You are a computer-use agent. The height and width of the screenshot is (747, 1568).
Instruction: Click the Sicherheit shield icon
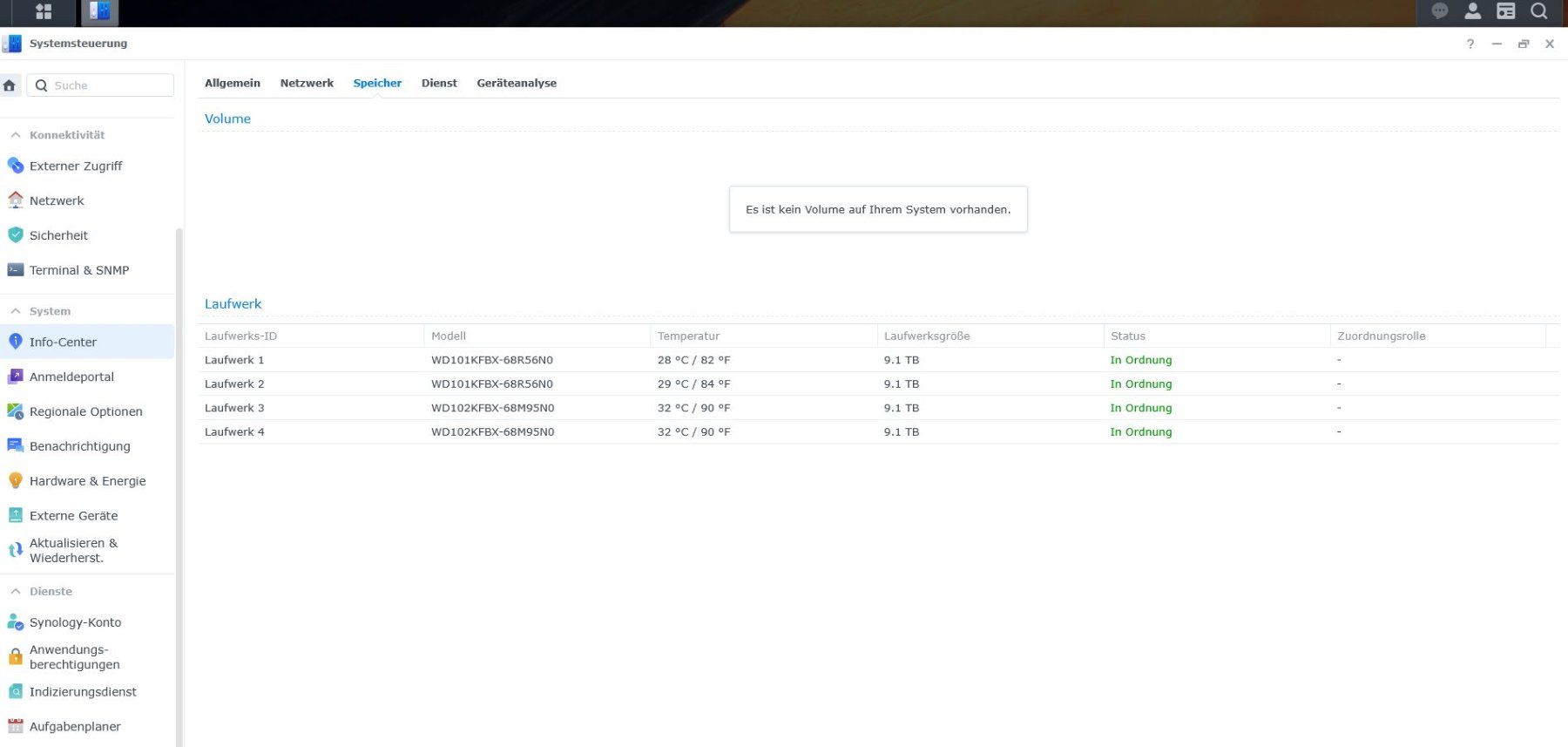point(16,235)
